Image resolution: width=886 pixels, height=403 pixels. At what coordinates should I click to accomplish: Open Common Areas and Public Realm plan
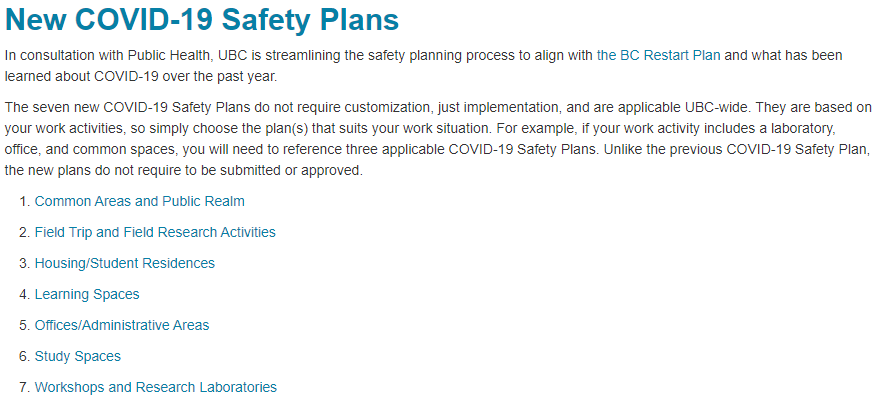(140, 201)
